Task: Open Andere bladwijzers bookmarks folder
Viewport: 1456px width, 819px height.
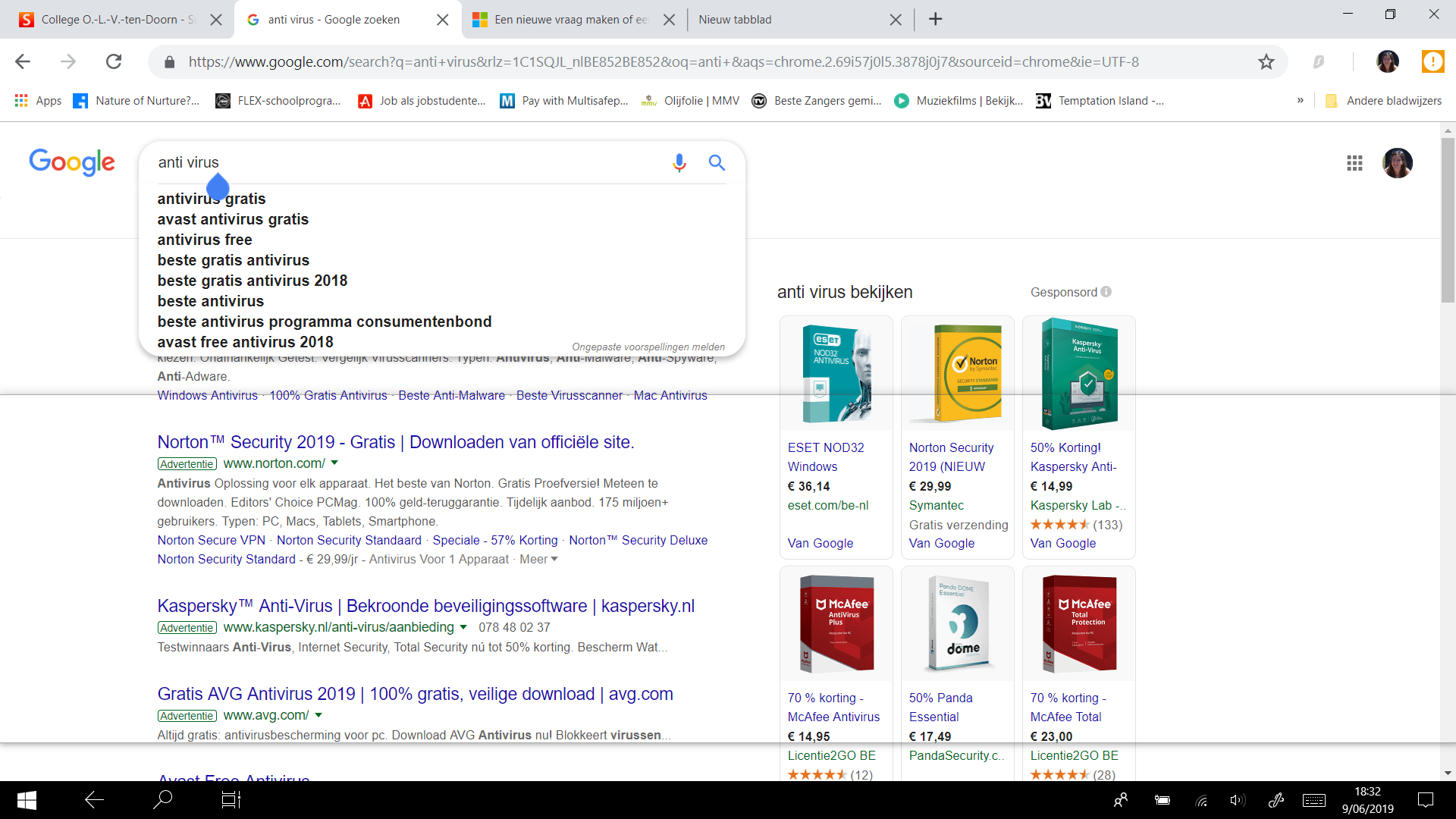Action: 1383,101
